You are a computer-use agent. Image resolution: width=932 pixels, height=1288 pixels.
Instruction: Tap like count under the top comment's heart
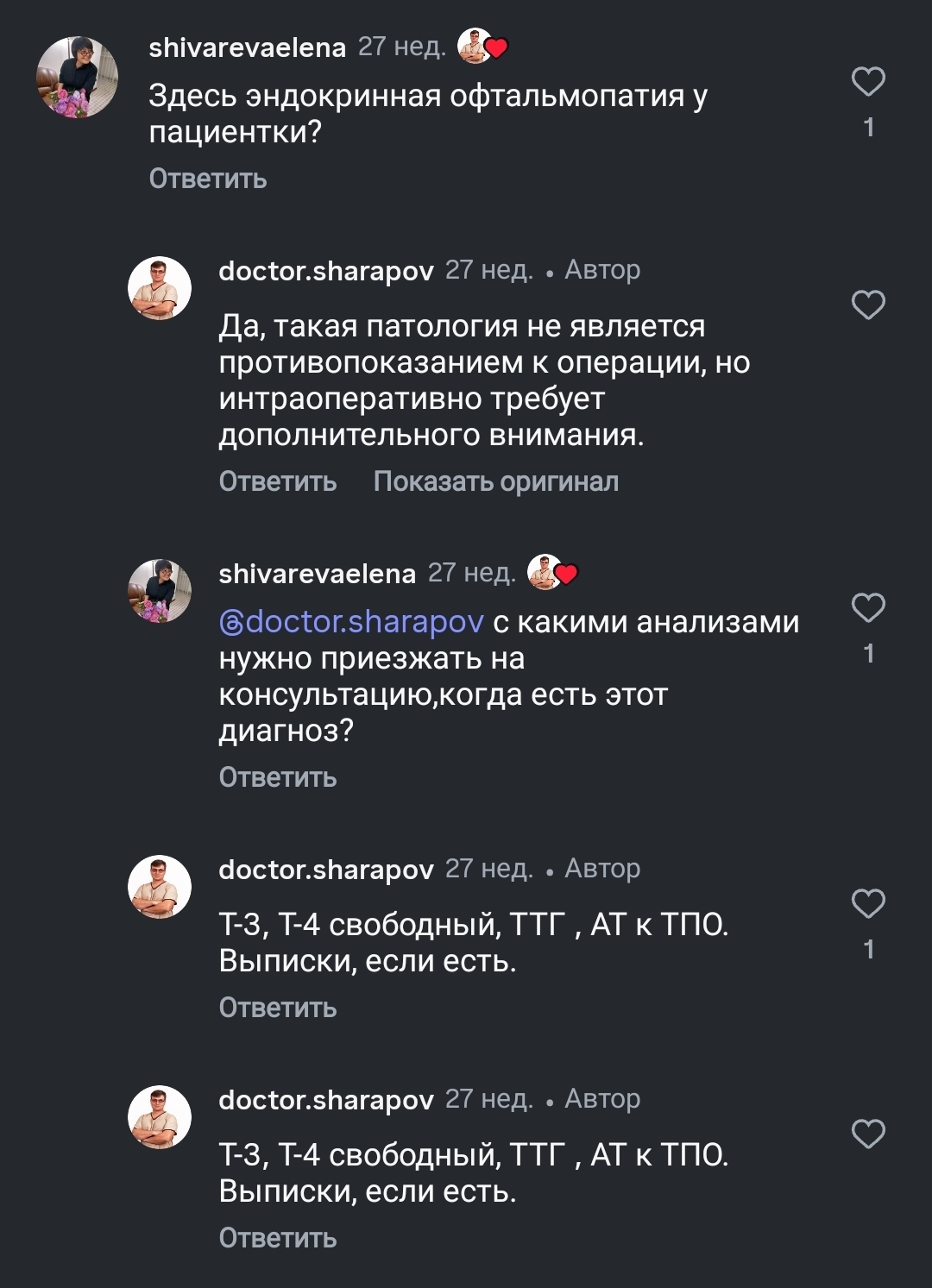pyautogui.click(x=869, y=128)
